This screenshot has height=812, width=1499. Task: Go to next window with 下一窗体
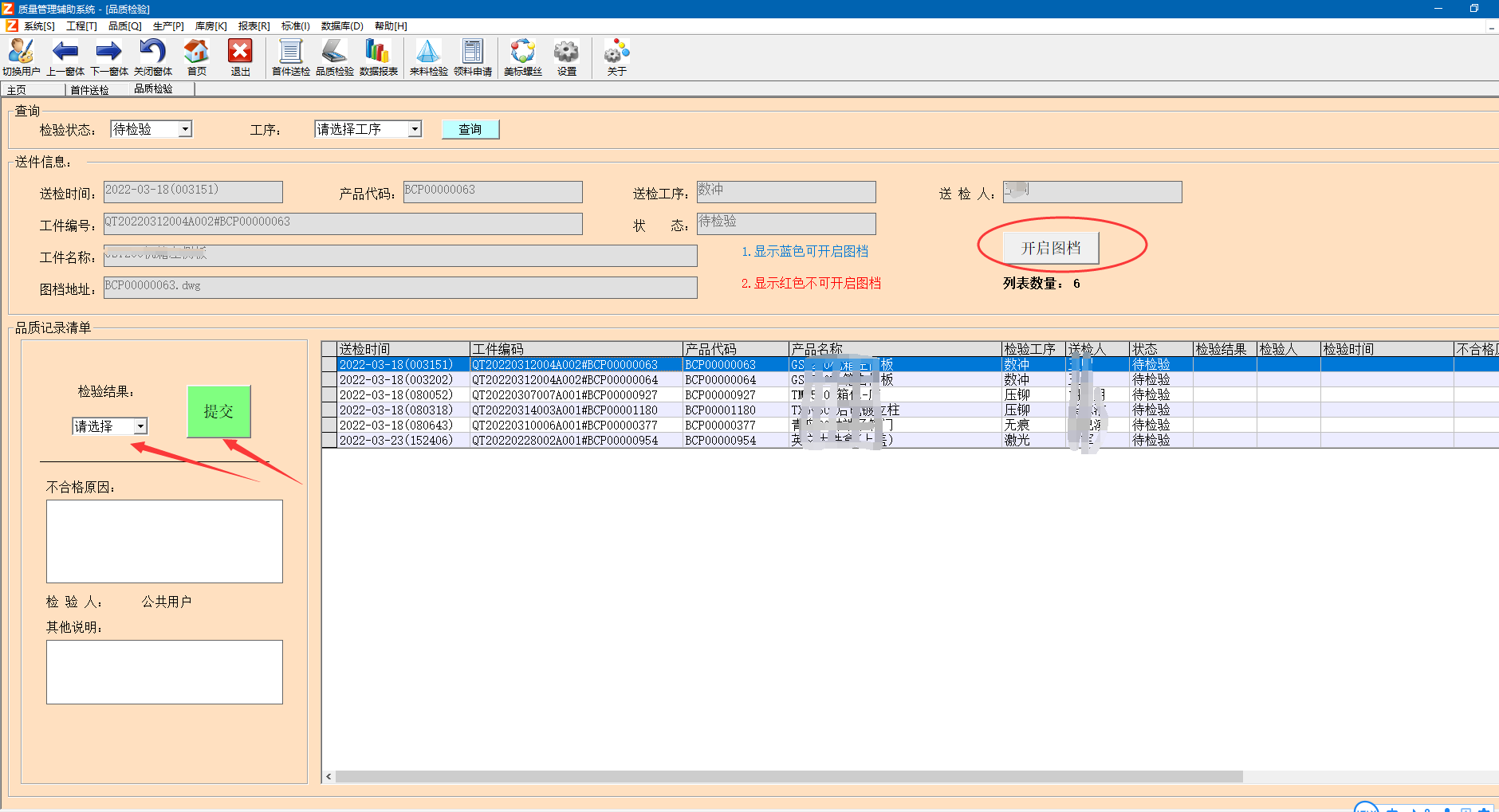coord(108,57)
